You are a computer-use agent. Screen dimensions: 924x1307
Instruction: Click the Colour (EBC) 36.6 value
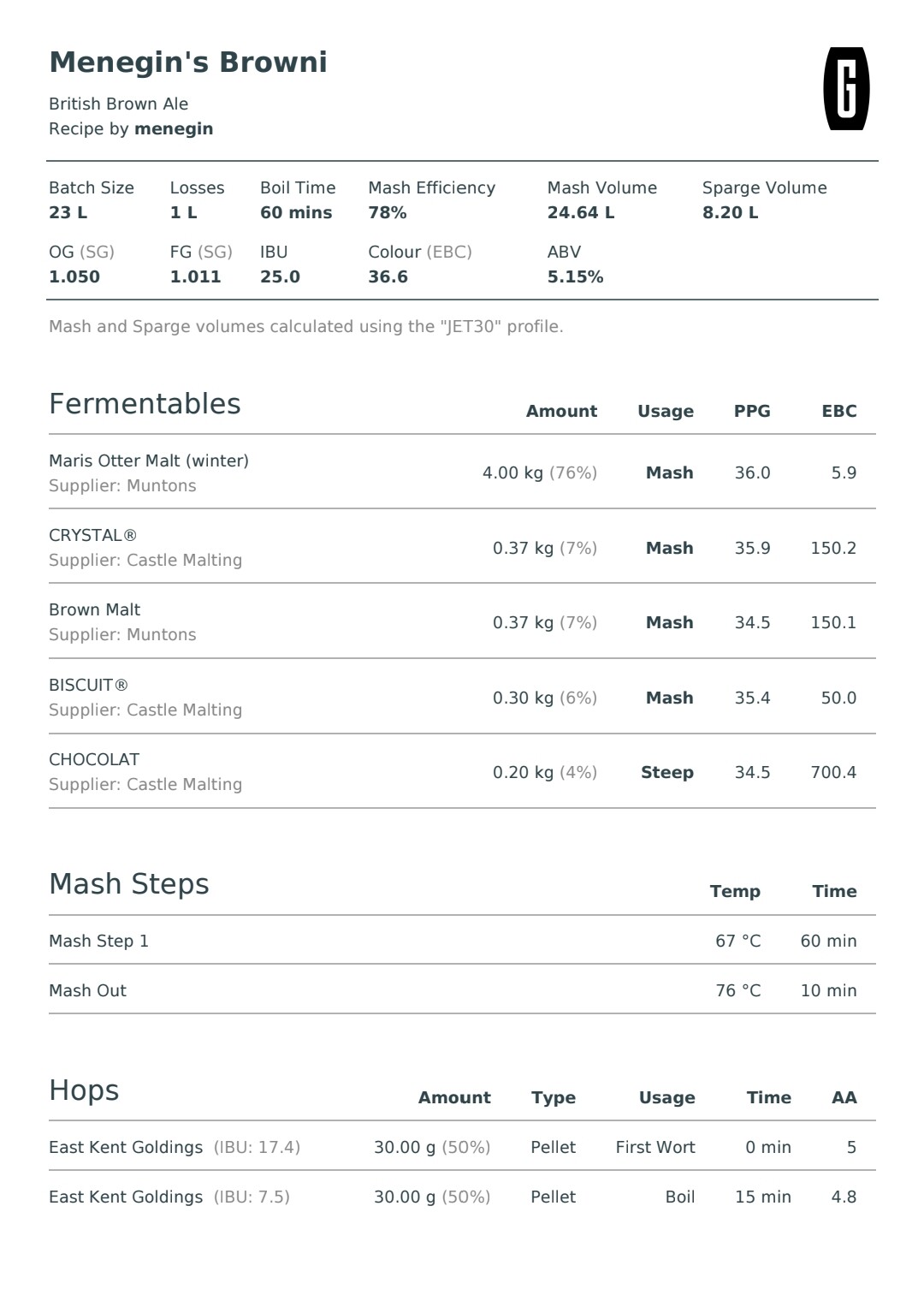pyautogui.click(x=388, y=276)
